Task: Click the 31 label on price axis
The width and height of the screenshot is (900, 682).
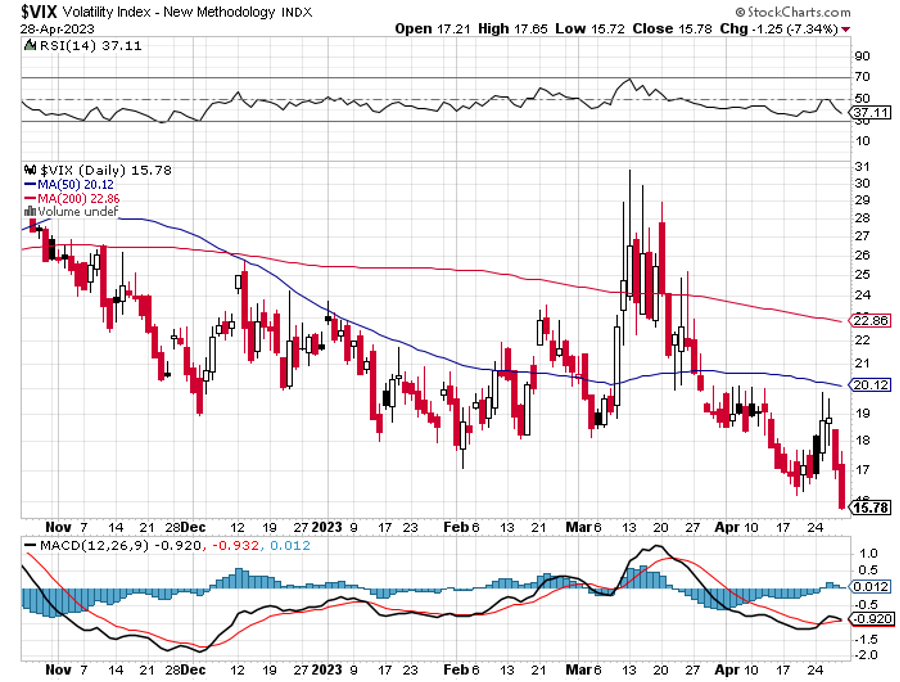Action: tap(862, 166)
